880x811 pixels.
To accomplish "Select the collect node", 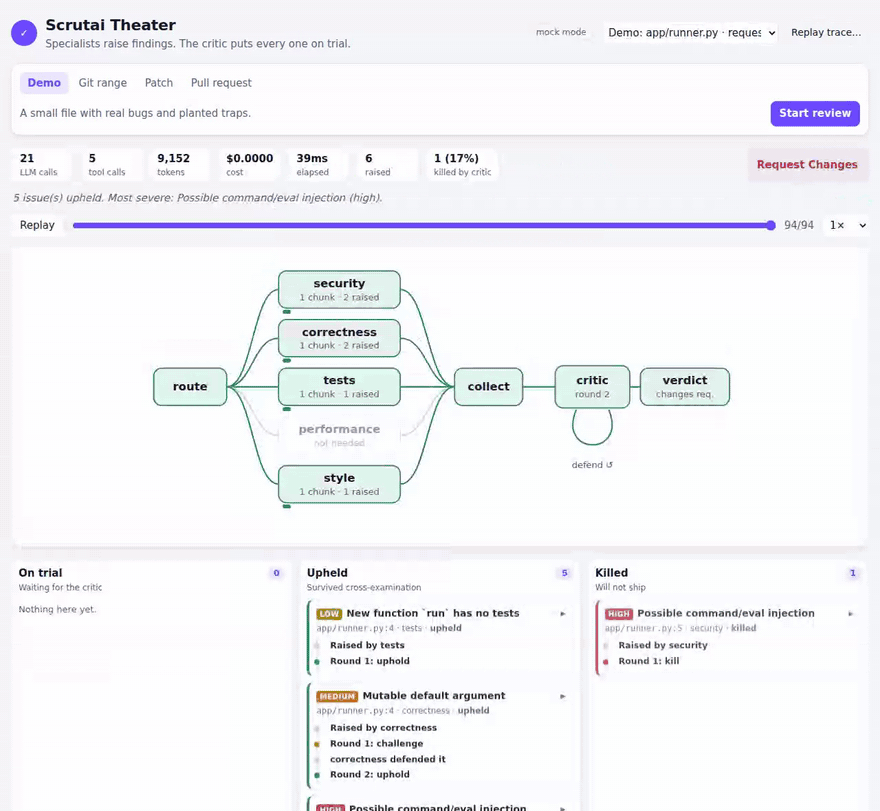I will tap(488, 387).
